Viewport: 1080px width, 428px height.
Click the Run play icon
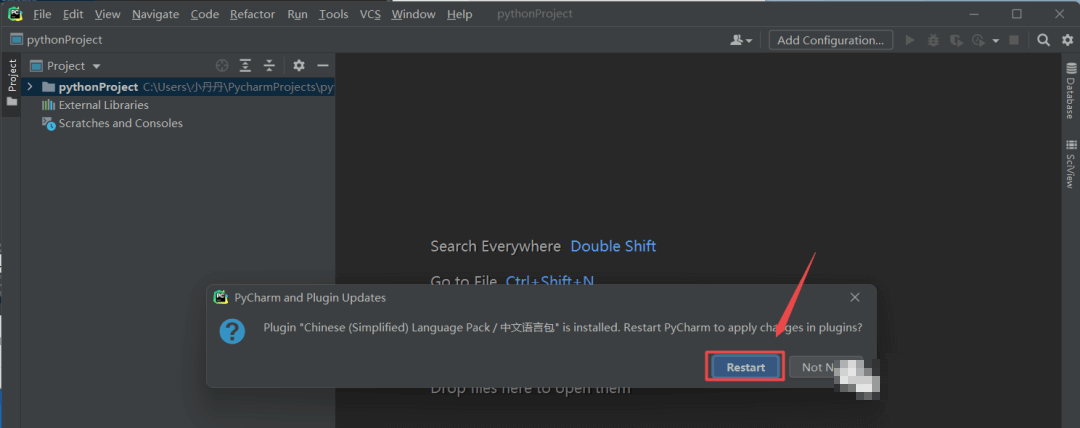click(910, 40)
